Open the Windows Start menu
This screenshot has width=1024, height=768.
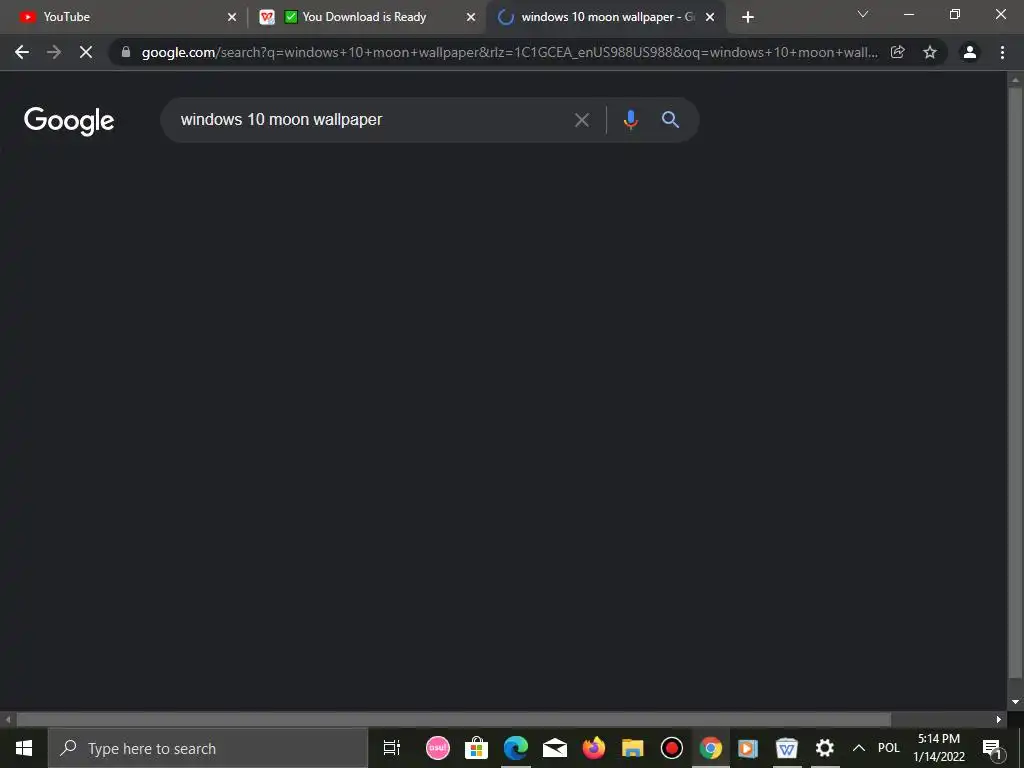[24, 748]
